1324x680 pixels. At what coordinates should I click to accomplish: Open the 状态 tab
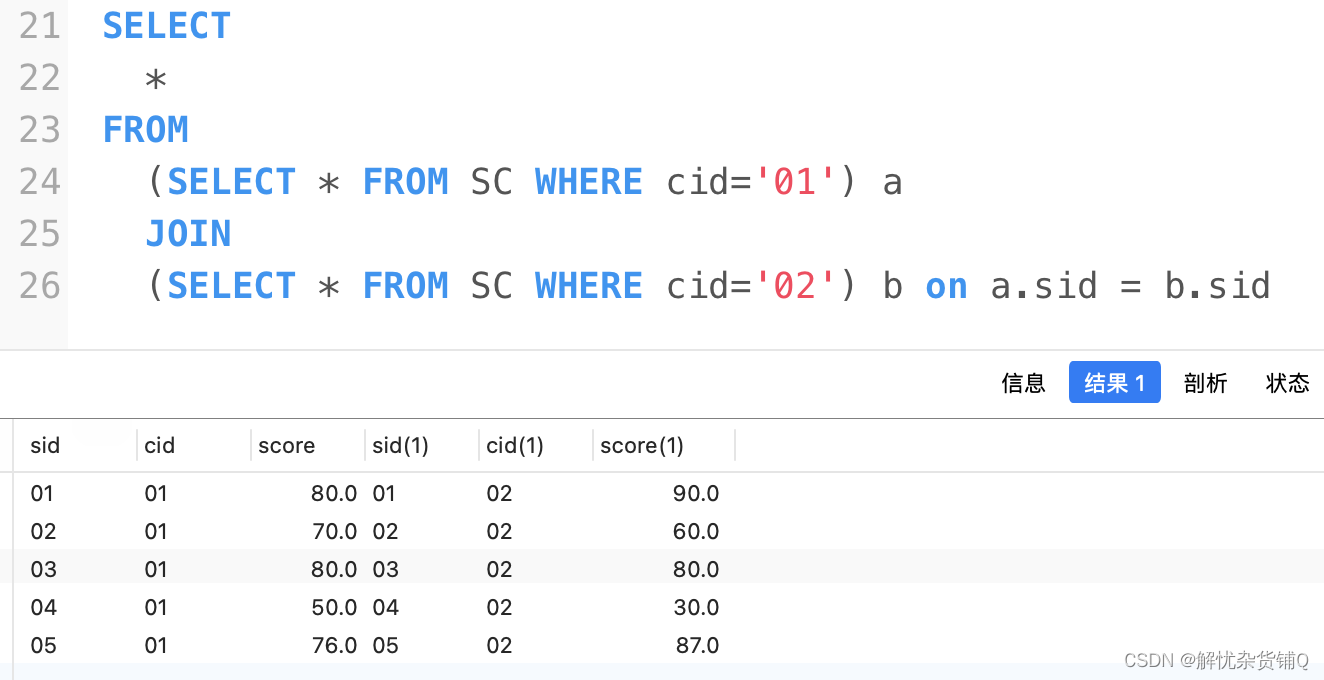pos(1287,383)
